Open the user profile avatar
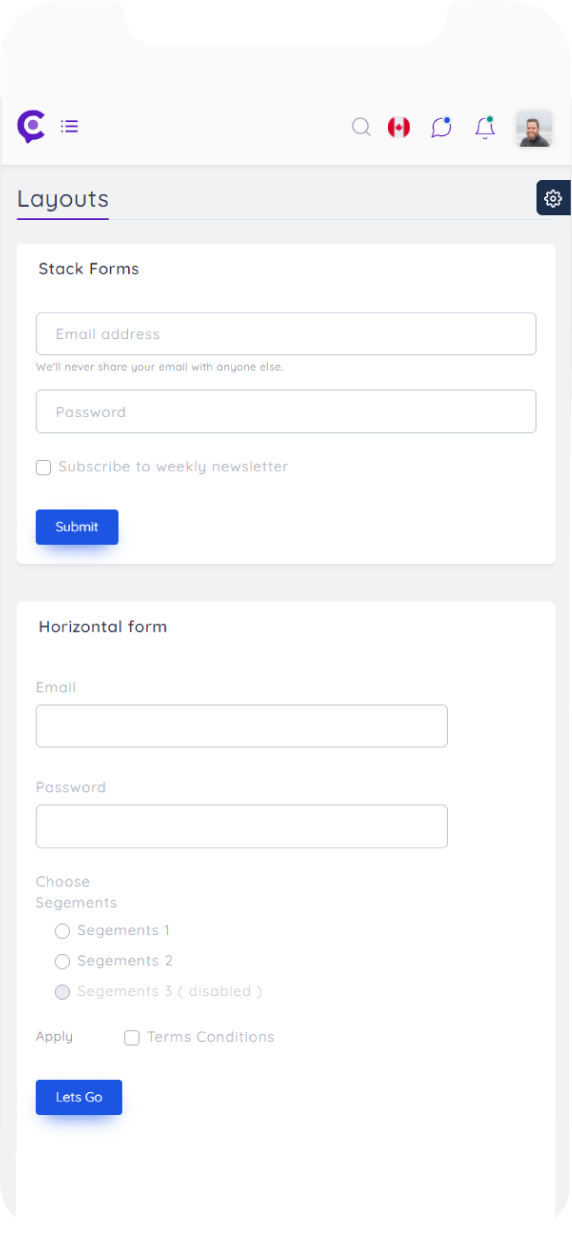 534,128
